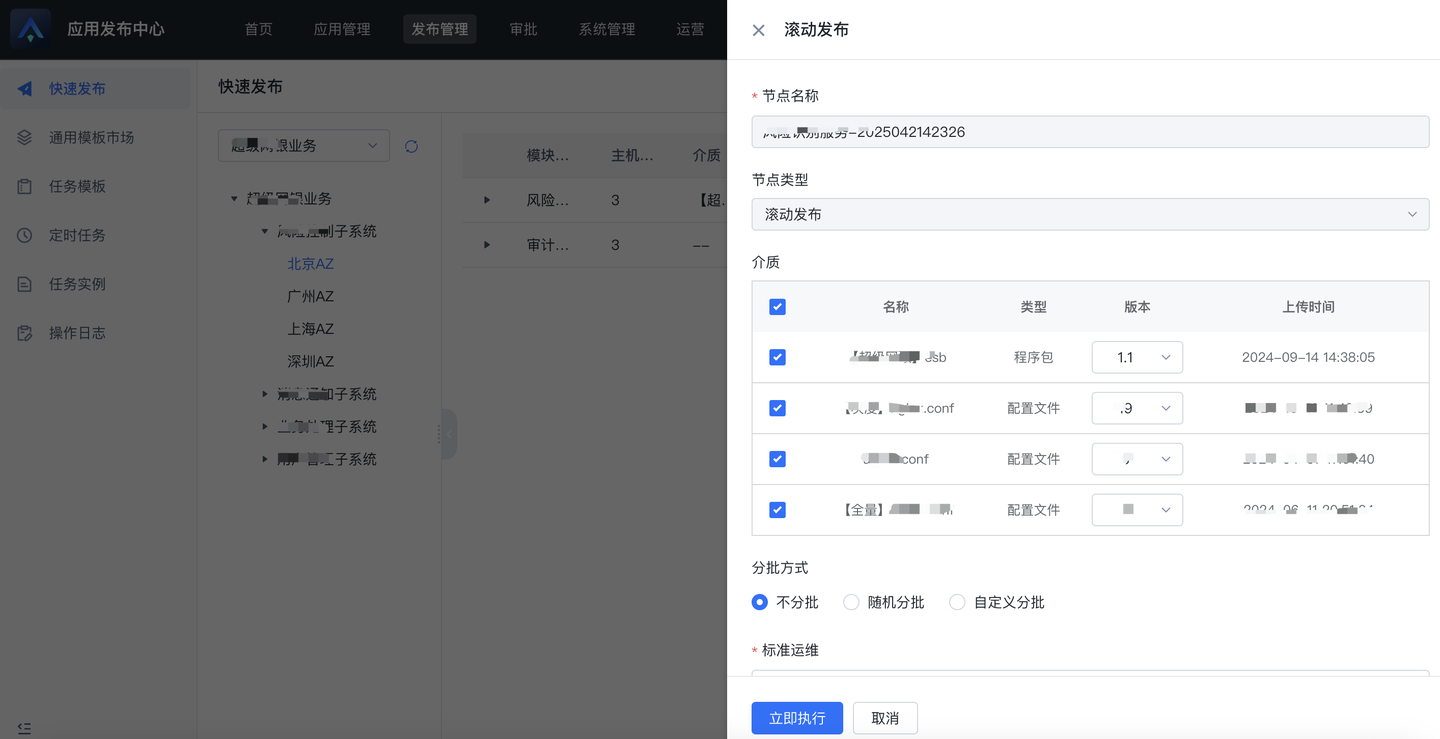Open the version dropdown in the 【全量】 row
The height and width of the screenshot is (739, 1440).
coord(1137,510)
